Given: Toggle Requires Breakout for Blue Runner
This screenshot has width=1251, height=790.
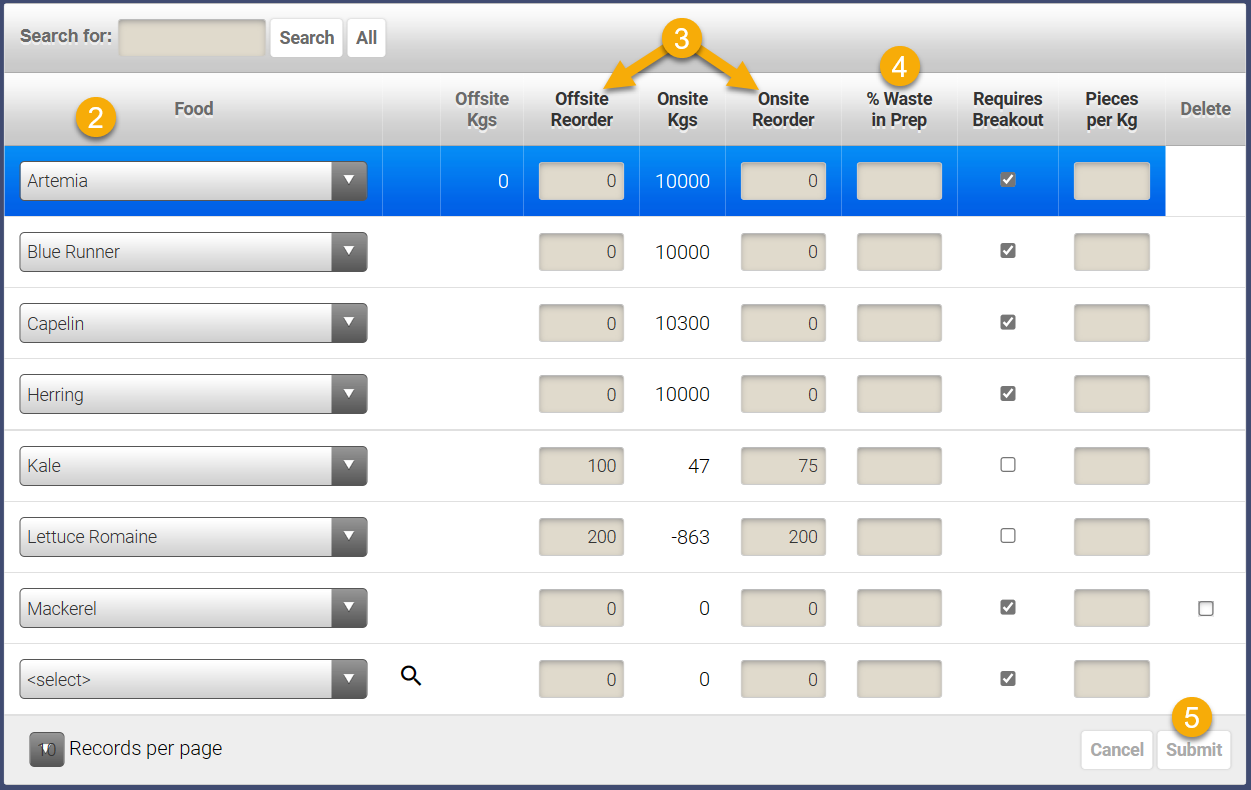Looking at the screenshot, I should click(x=1008, y=251).
